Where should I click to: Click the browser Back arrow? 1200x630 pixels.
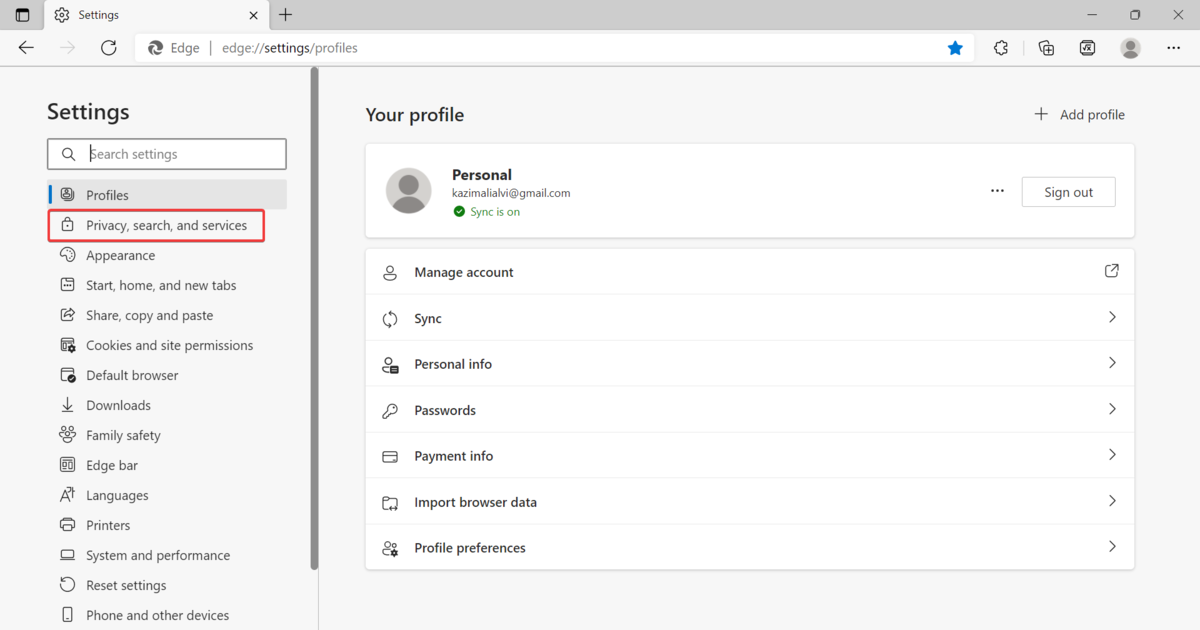[26, 48]
